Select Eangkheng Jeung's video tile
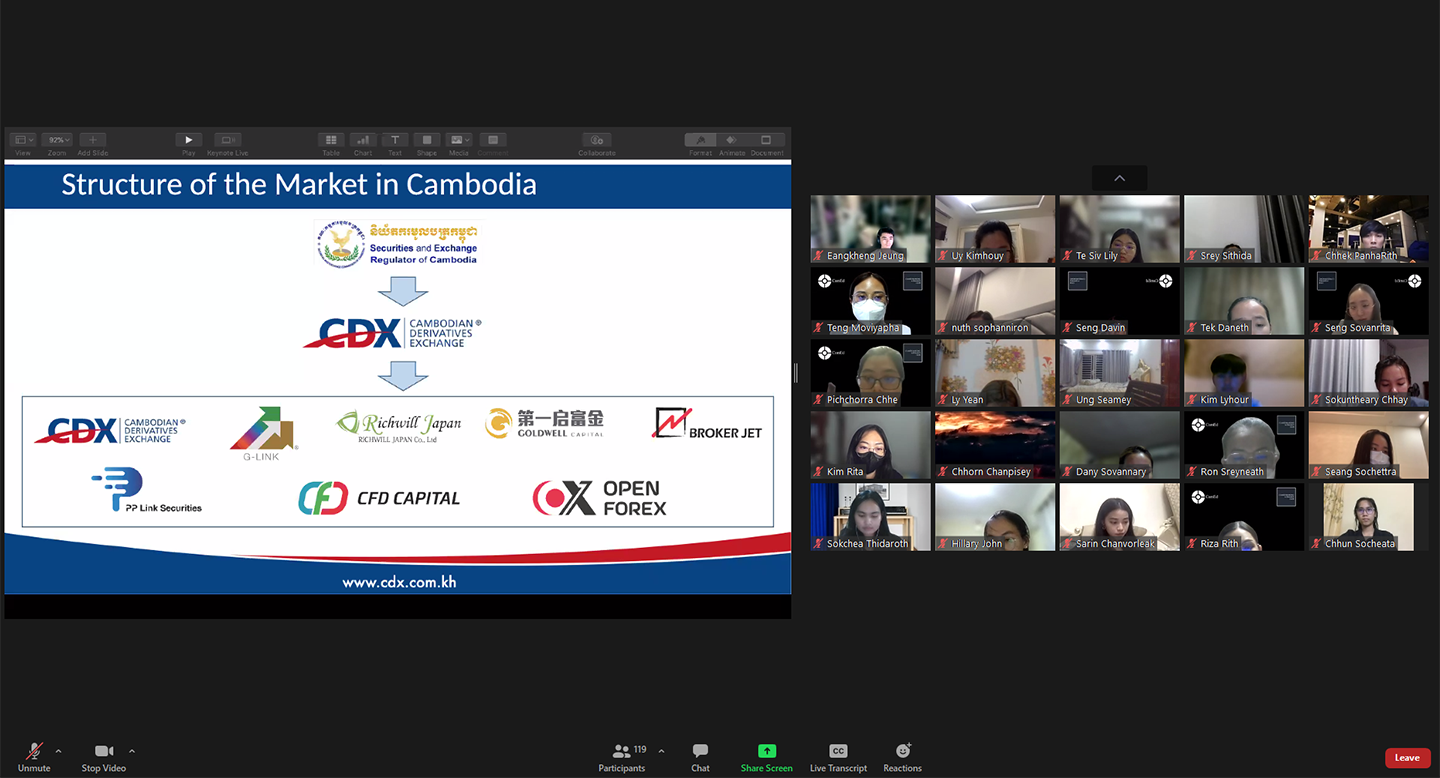 coord(870,229)
